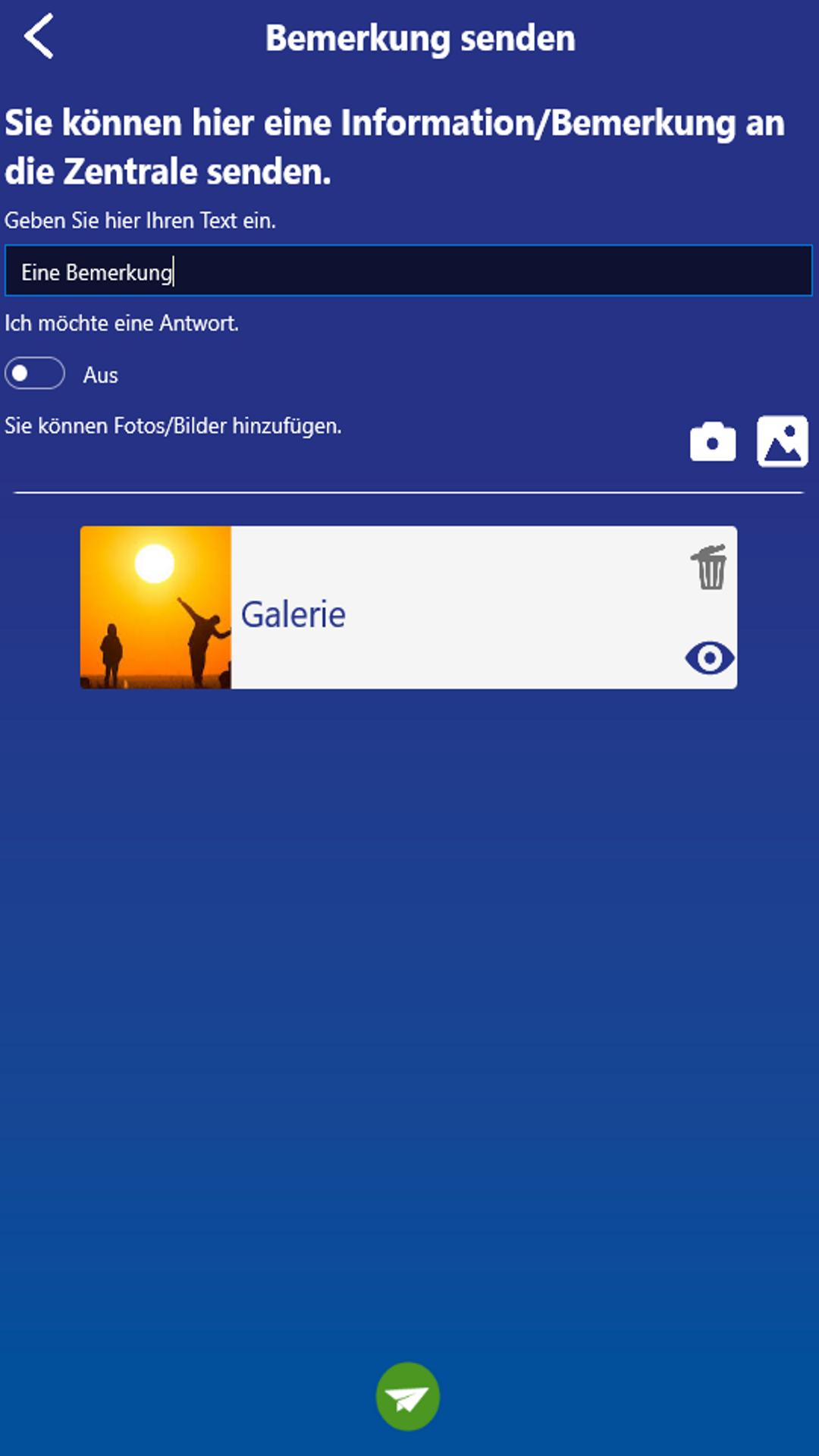Open the camera to take a photo
Image resolution: width=819 pixels, height=1456 pixels.
(713, 441)
